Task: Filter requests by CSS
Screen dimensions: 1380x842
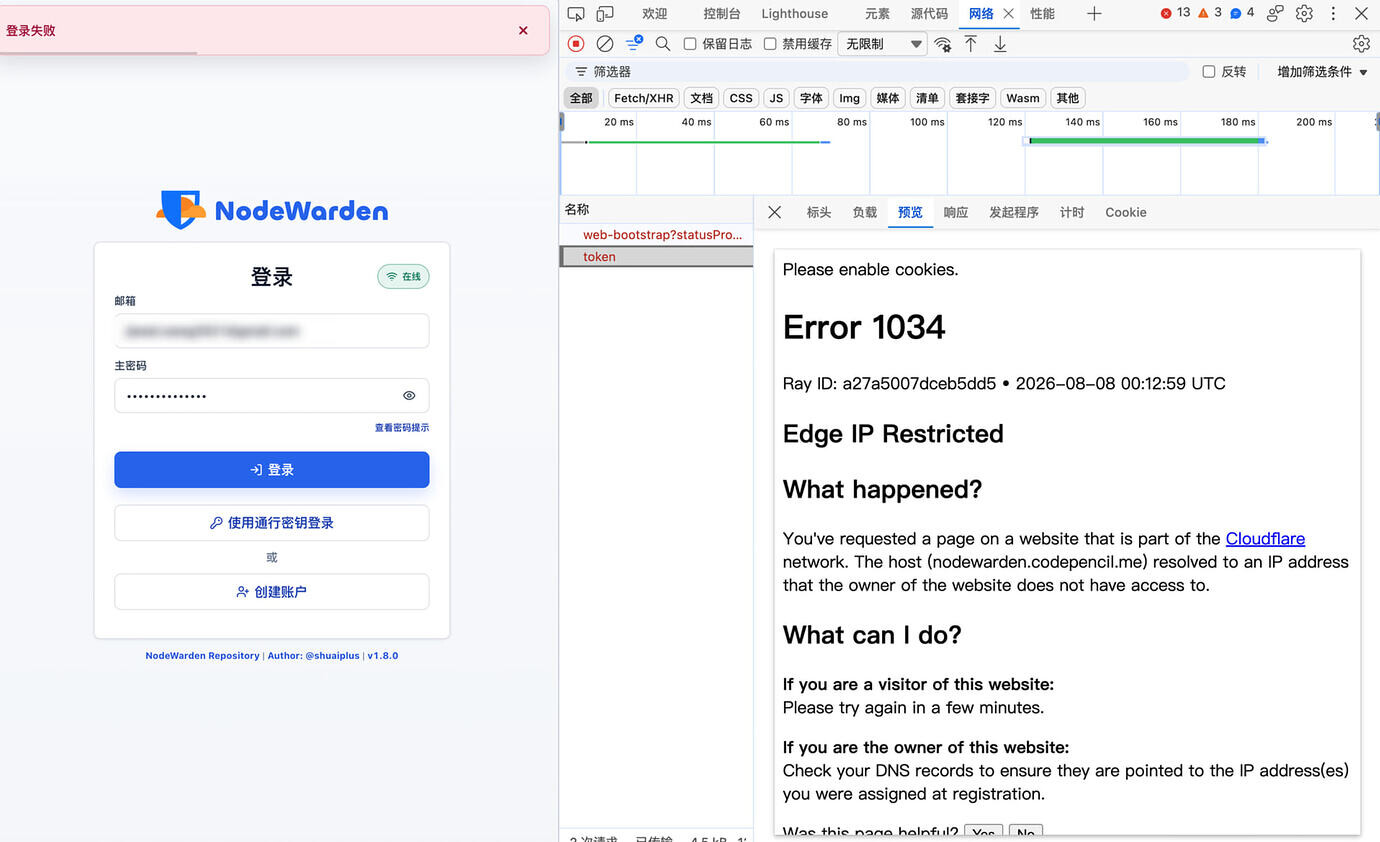Action: click(741, 98)
